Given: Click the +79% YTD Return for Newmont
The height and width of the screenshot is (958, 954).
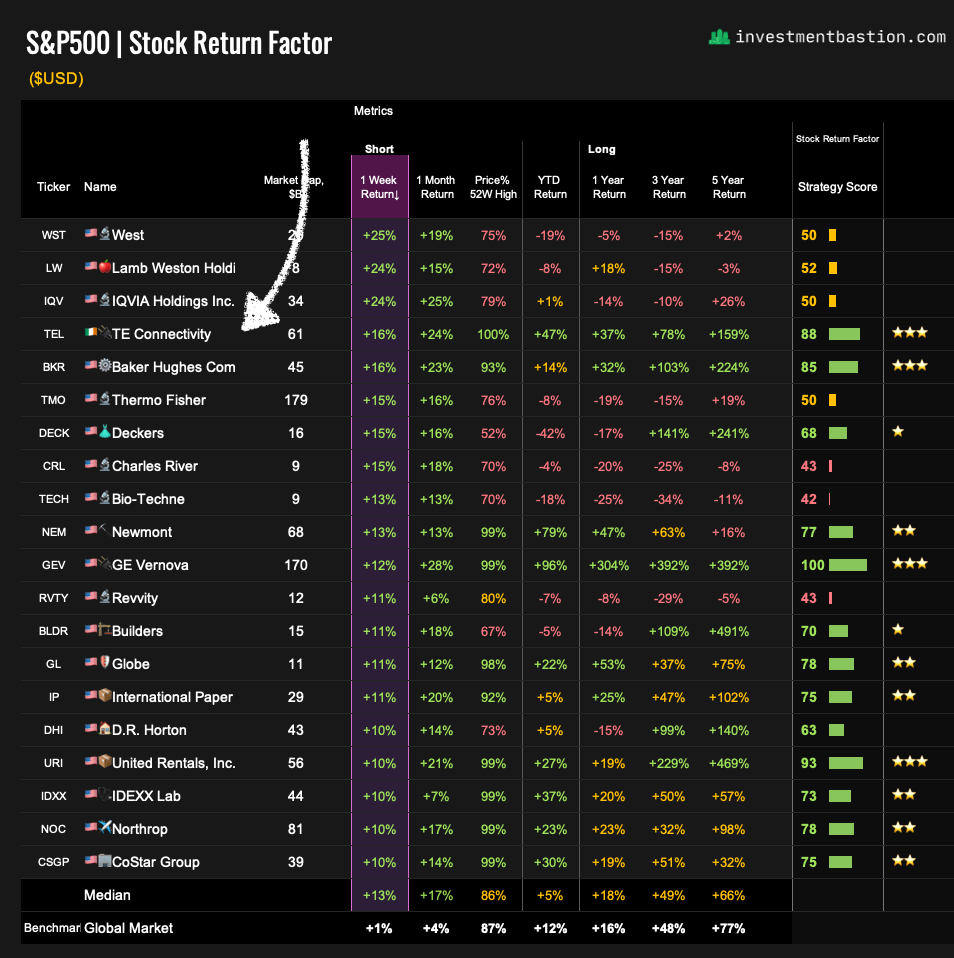Looking at the screenshot, I should coord(550,532).
